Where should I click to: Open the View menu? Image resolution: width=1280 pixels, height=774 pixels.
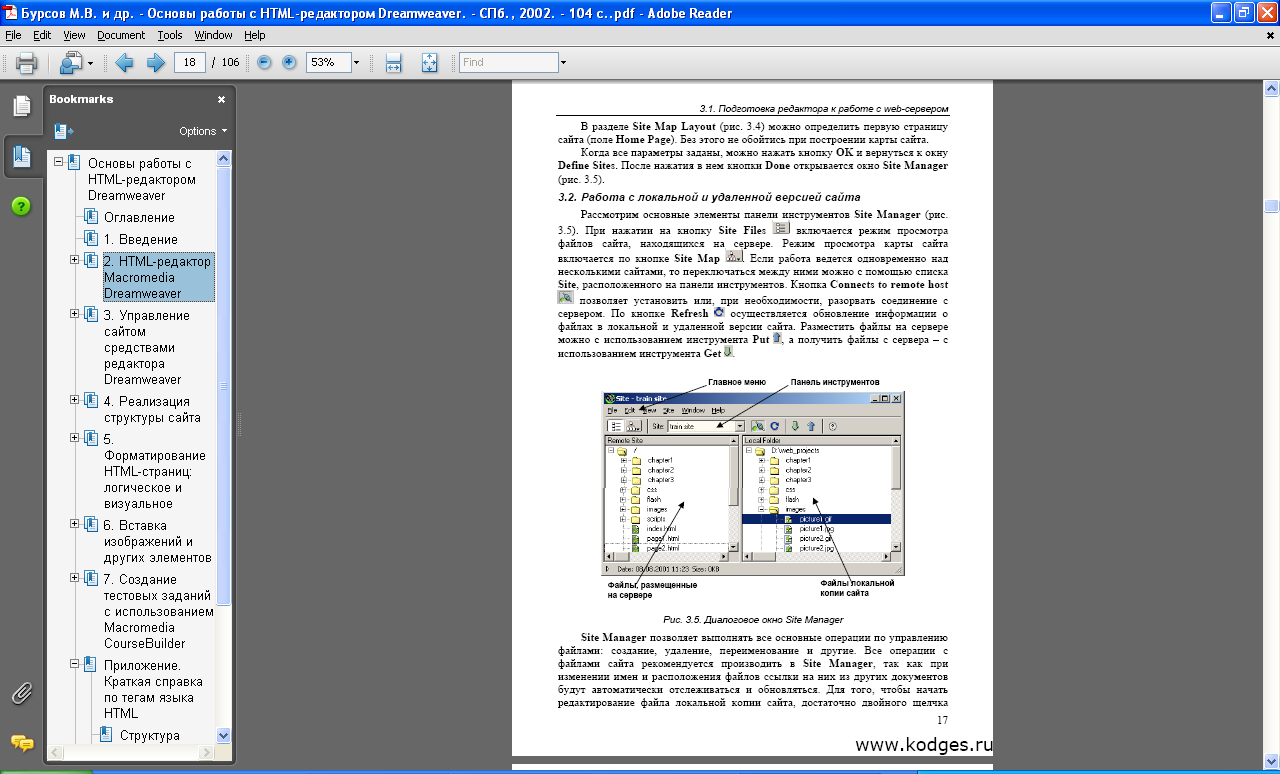tap(74, 35)
